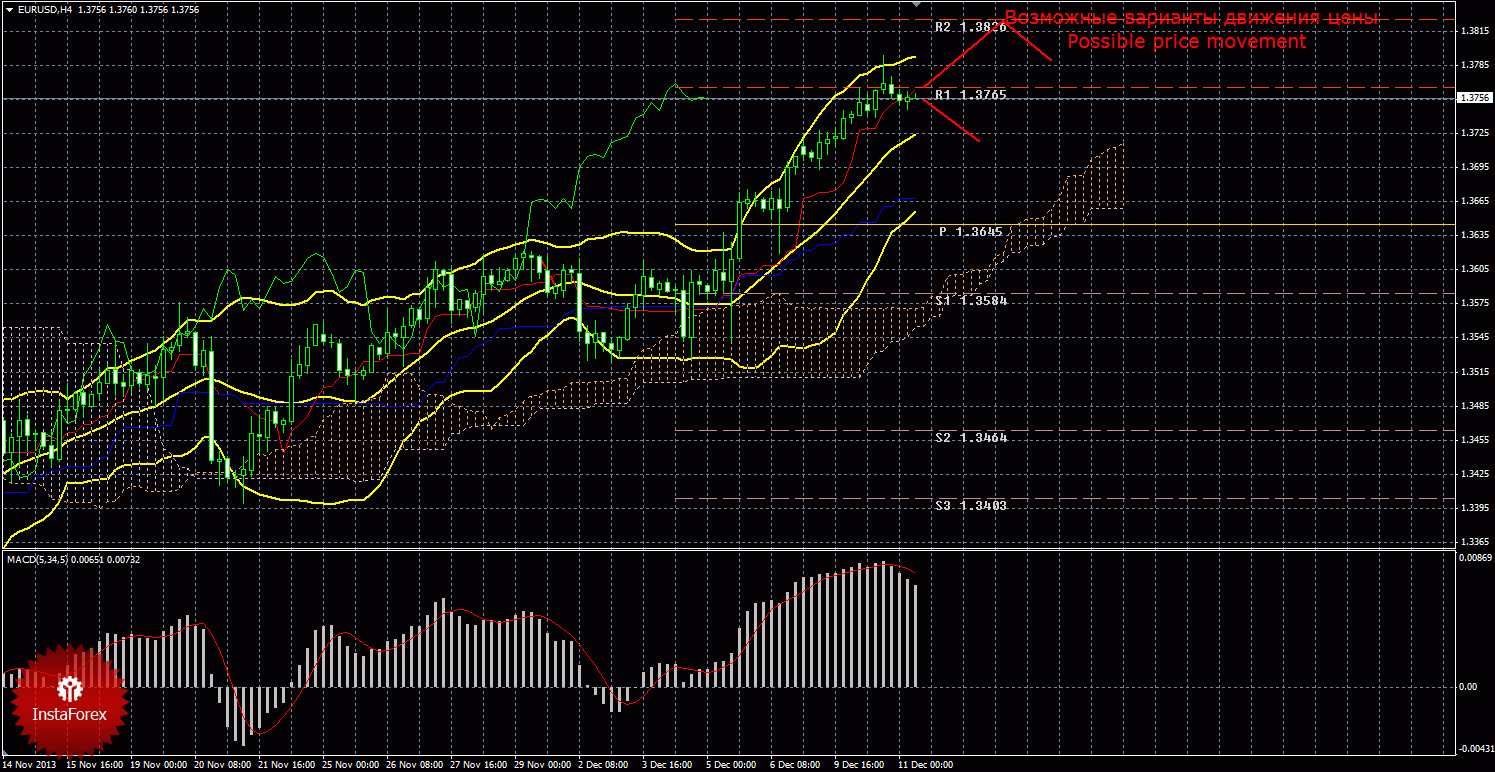This screenshot has width=1495, height=772.
Task: Click the MACD scale value 0.00869
Action: (1475, 557)
